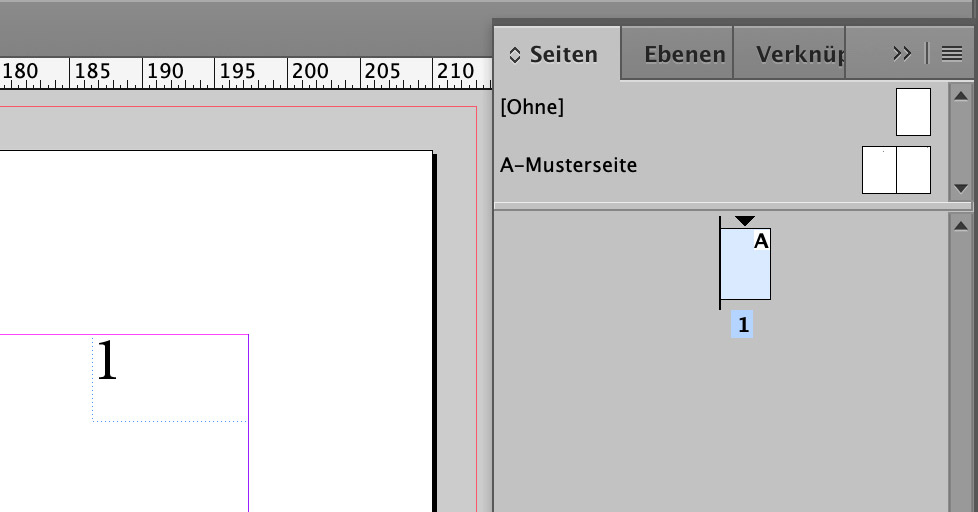978x512 pixels.
Task: Click the section start triangle above page 1
Action: [745, 221]
